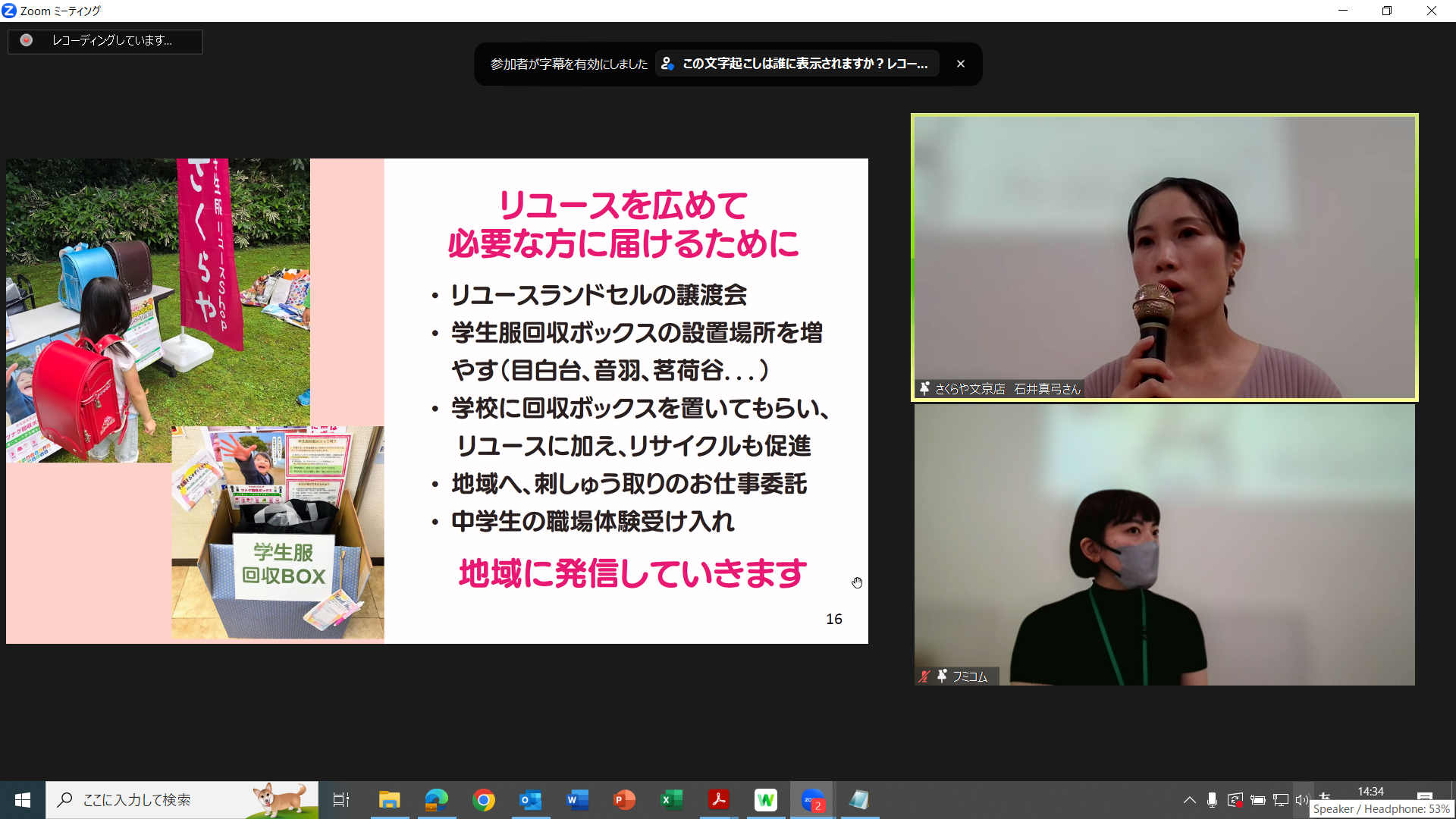This screenshot has height=819, width=1456.
Task: Click the taskbar search box
Action: [182, 800]
